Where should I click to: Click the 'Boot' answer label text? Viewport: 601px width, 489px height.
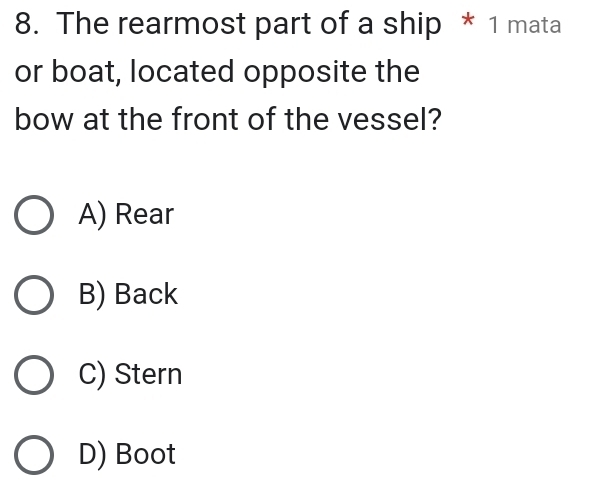pyautogui.click(x=146, y=455)
